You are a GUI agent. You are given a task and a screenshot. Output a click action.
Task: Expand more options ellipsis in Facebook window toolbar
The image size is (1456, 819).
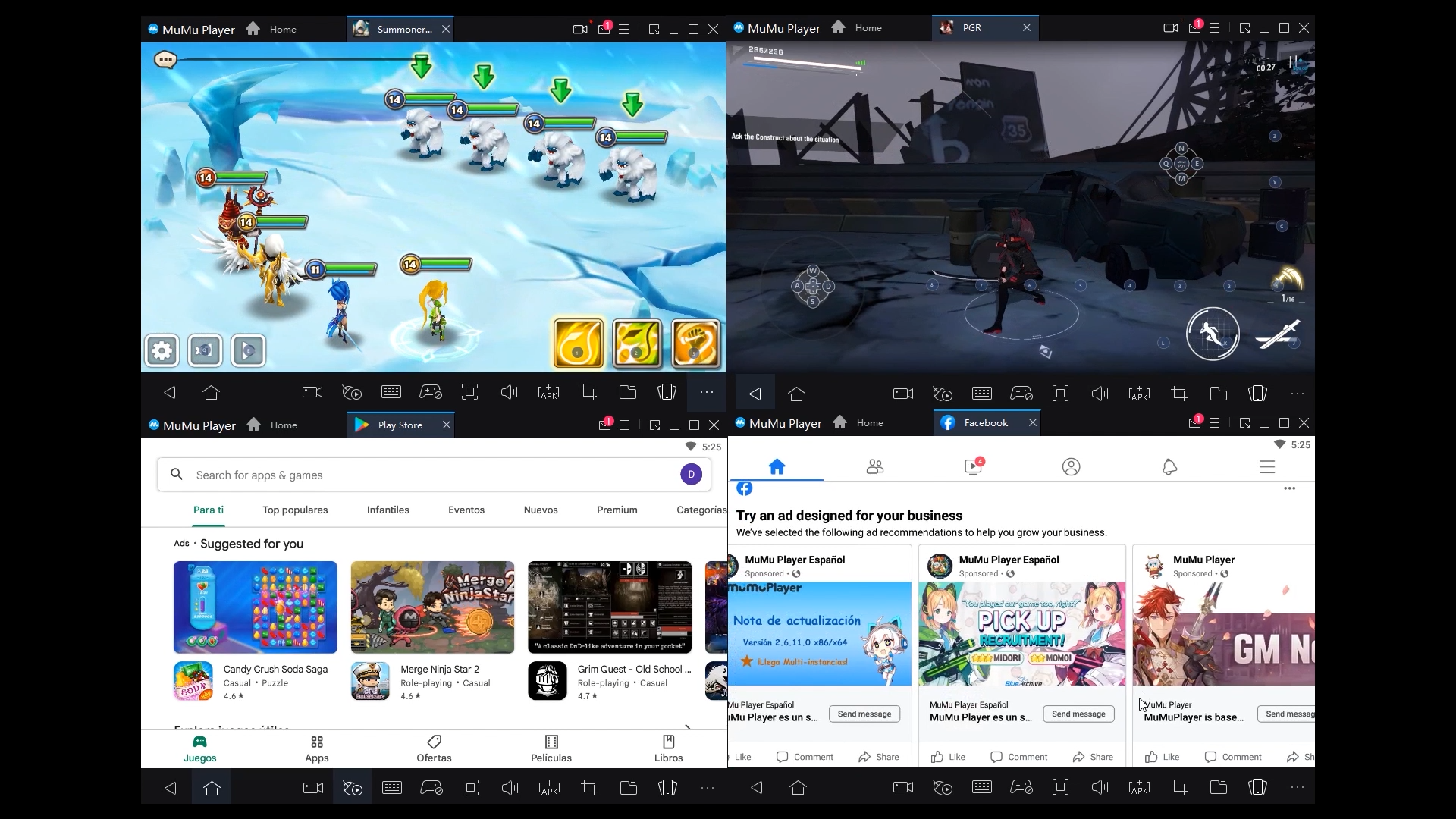click(x=1298, y=788)
